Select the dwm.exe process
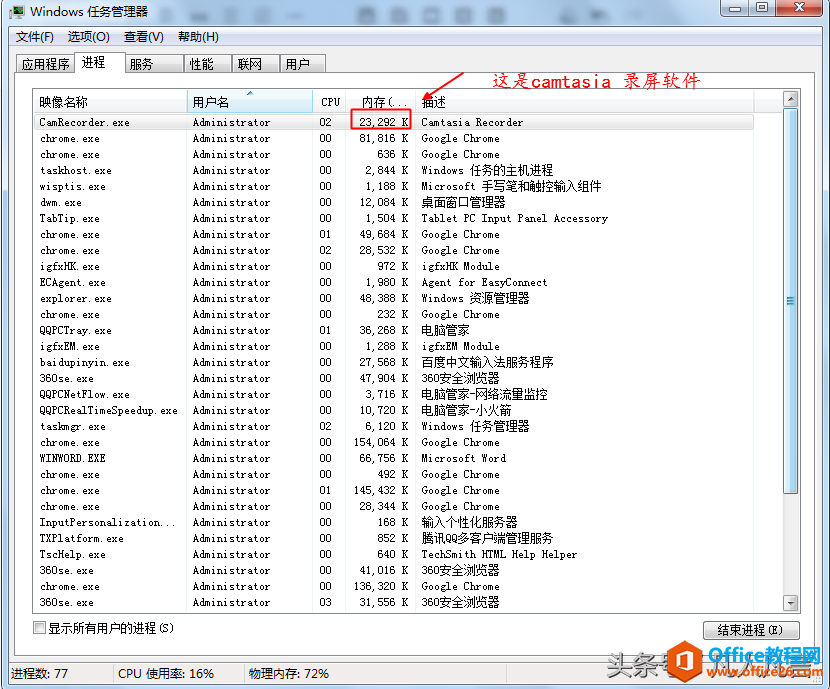The image size is (830, 689). [x=394, y=202]
